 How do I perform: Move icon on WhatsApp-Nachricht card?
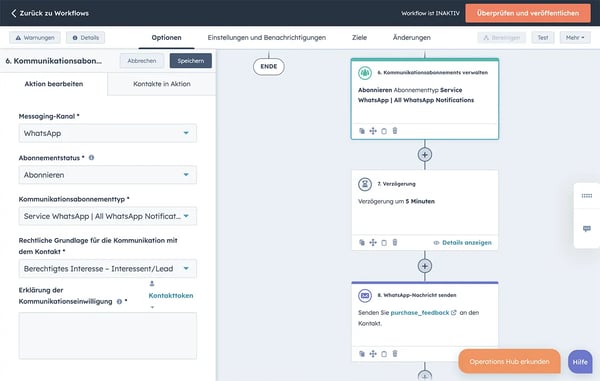tap(373, 353)
